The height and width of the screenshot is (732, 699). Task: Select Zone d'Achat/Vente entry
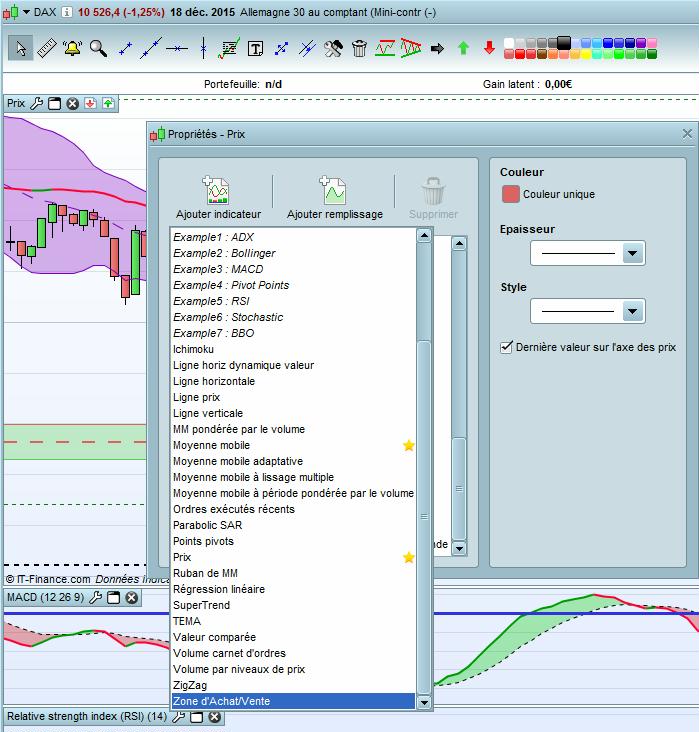[293, 701]
